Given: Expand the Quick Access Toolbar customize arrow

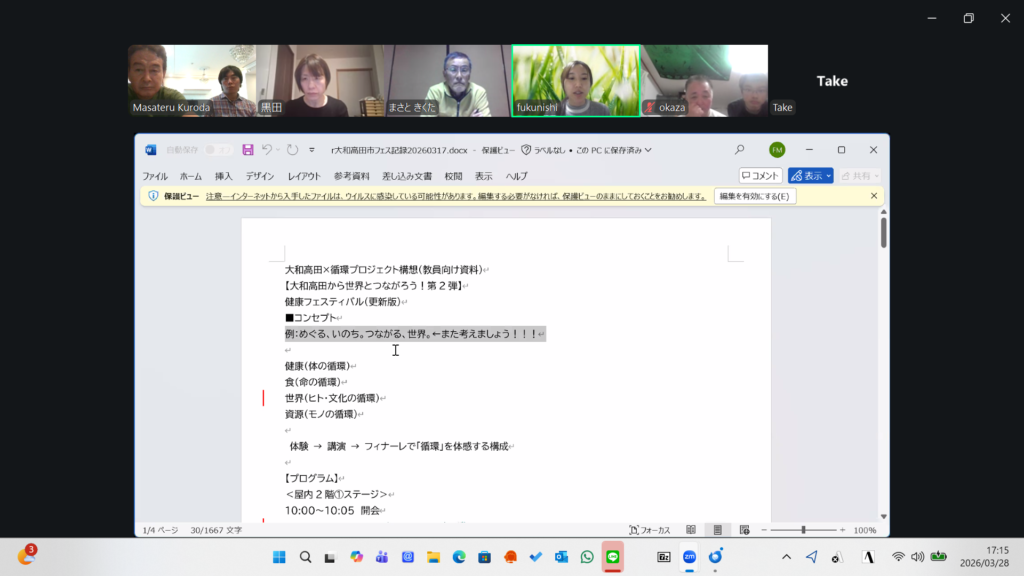Looking at the screenshot, I should coord(312,150).
